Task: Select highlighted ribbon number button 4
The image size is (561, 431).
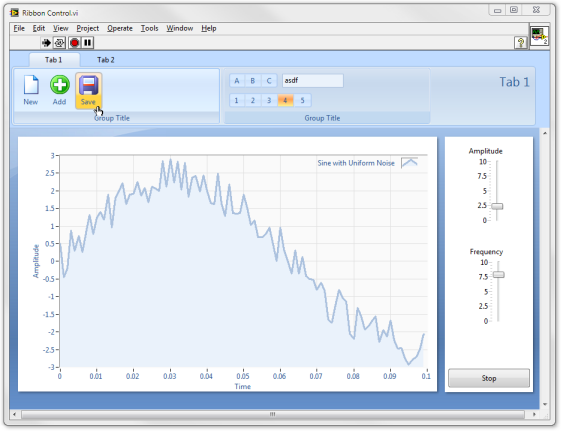Action: (286, 101)
